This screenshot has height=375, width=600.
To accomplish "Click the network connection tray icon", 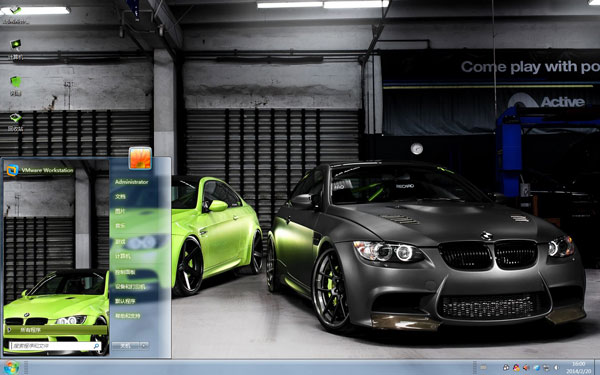I will coord(546,368).
